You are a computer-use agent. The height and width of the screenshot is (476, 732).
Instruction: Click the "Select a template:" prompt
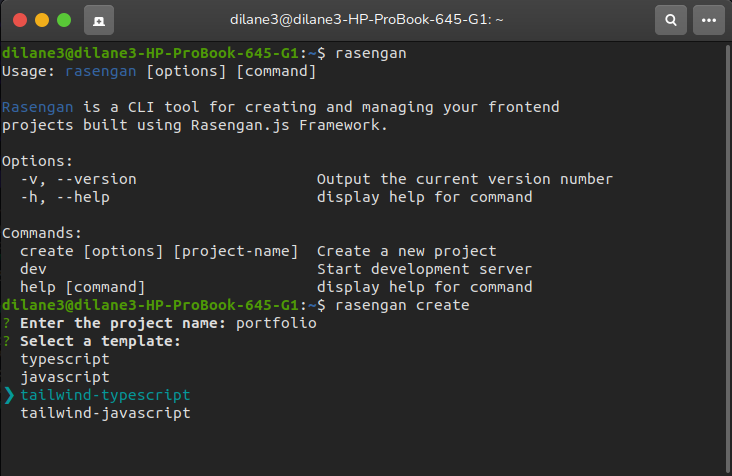(100, 342)
